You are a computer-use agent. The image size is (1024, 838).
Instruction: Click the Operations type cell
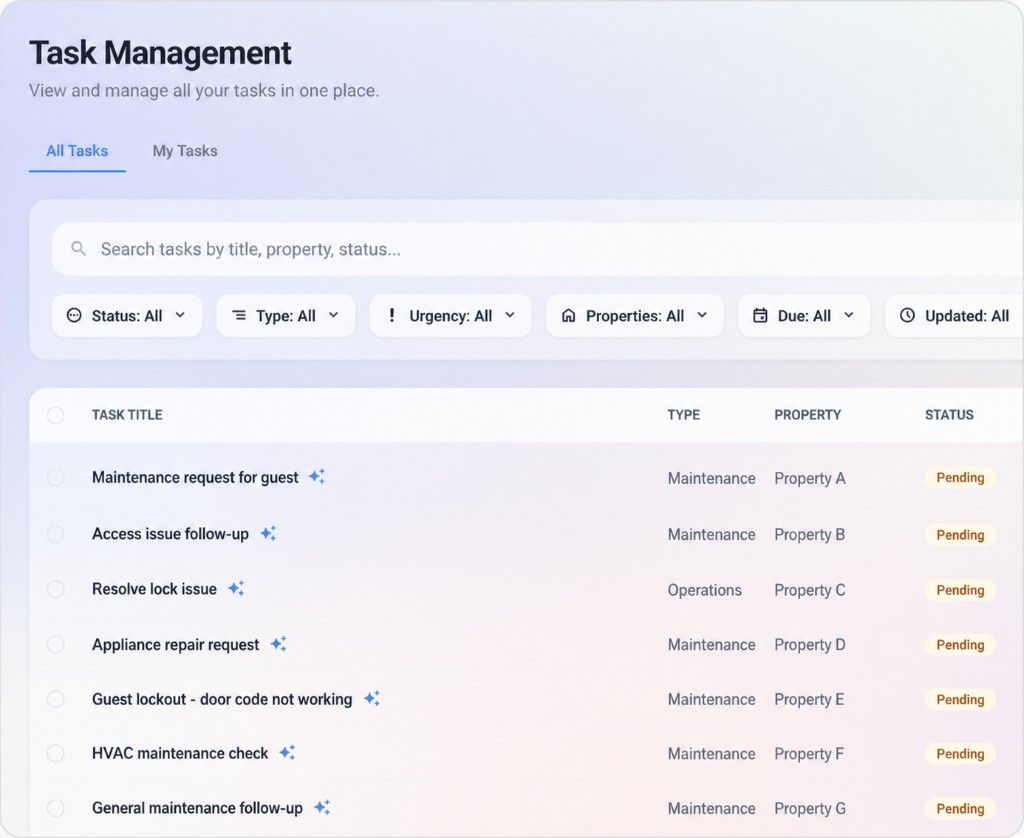click(705, 590)
